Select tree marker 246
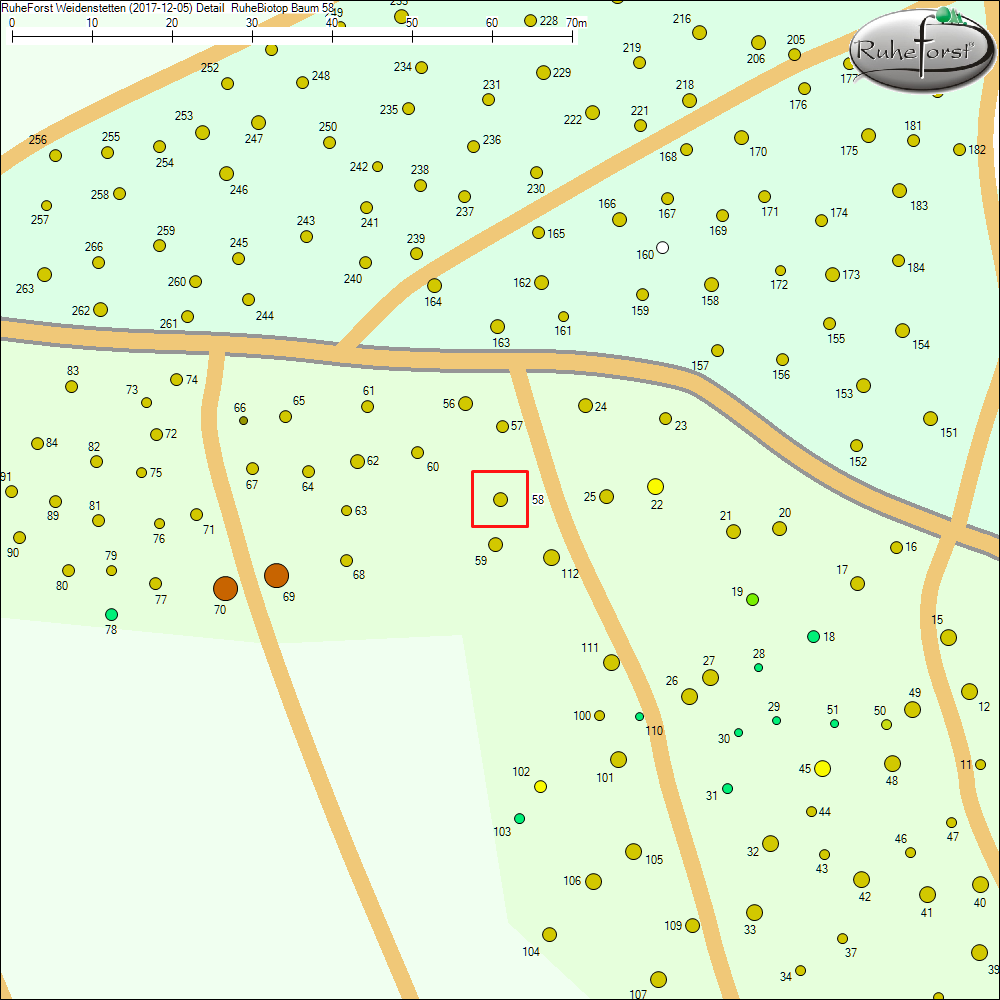Image resolution: width=1000 pixels, height=1000 pixels. pyautogui.click(x=226, y=173)
